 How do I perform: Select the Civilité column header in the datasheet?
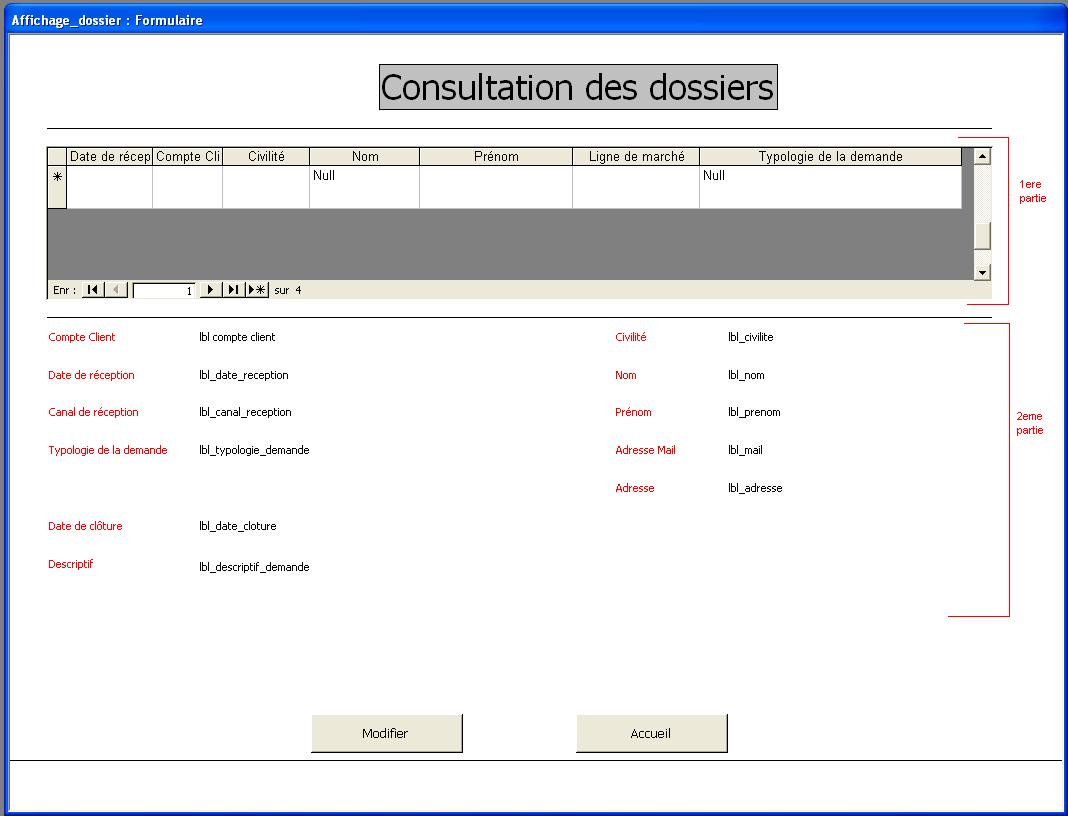266,157
